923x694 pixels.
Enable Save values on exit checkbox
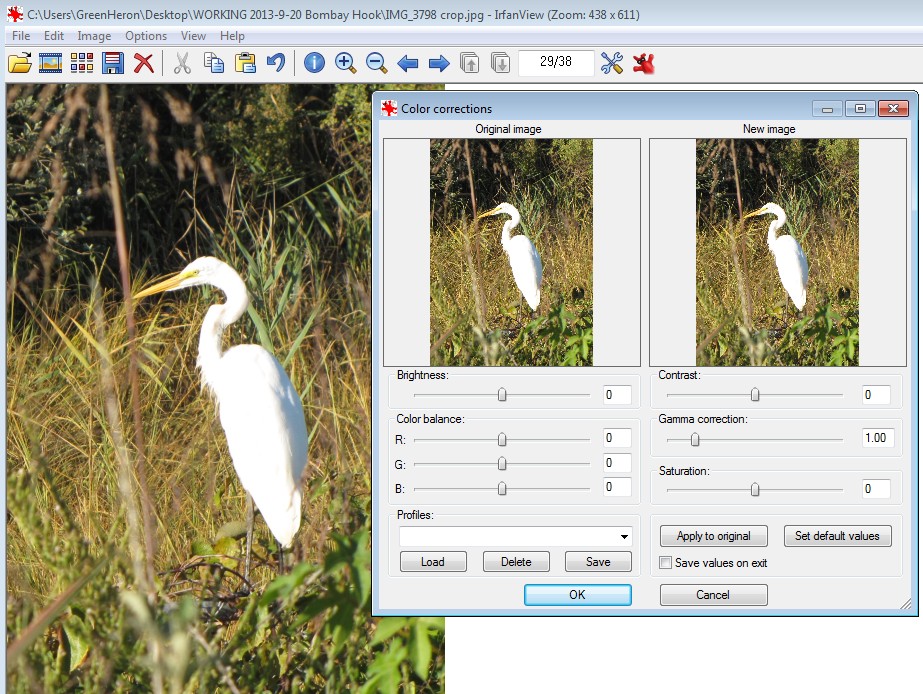(666, 563)
